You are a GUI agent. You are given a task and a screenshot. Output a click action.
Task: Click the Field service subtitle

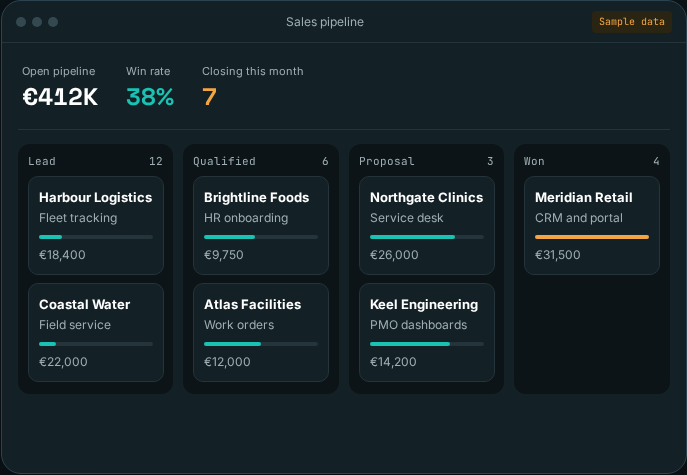[x=75, y=325]
